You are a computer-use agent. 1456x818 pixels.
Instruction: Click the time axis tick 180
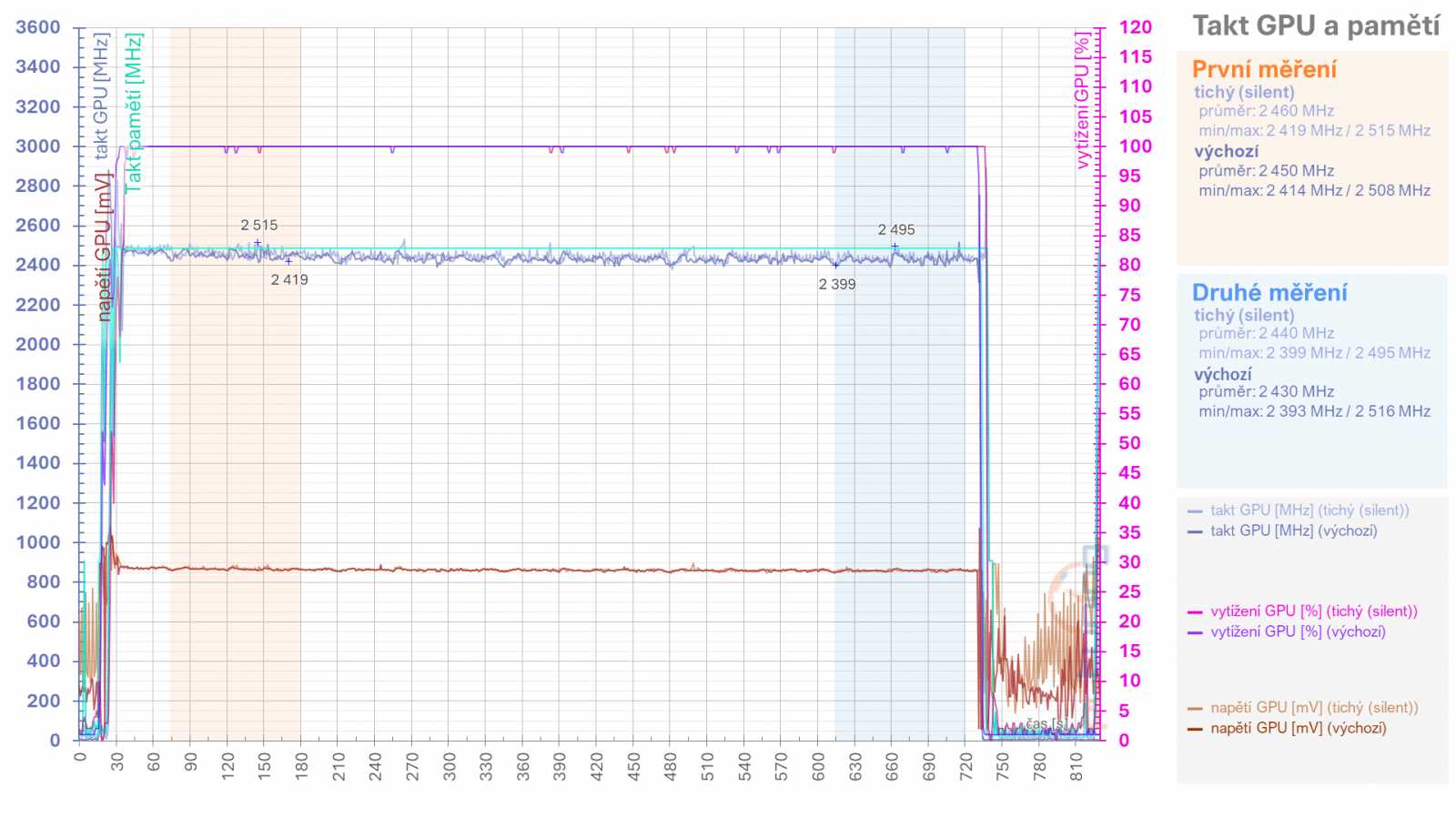[301, 764]
